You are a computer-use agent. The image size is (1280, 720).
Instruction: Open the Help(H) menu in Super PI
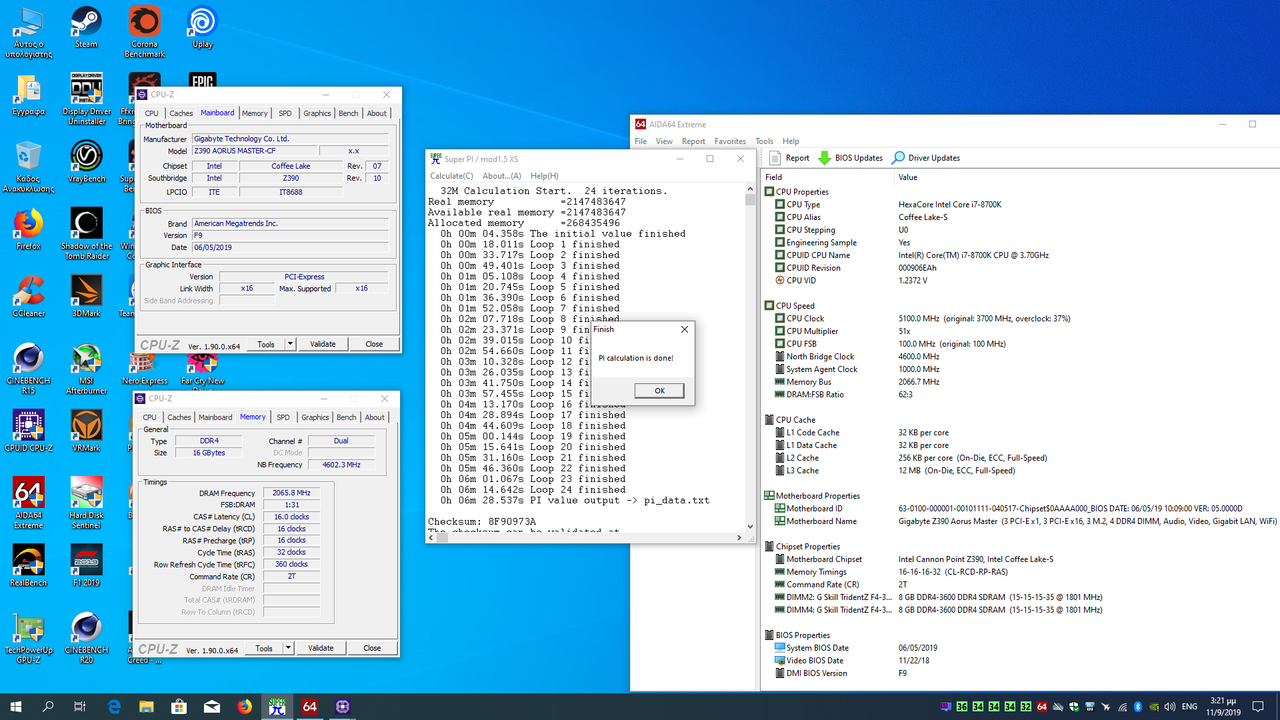(x=544, y=176)
